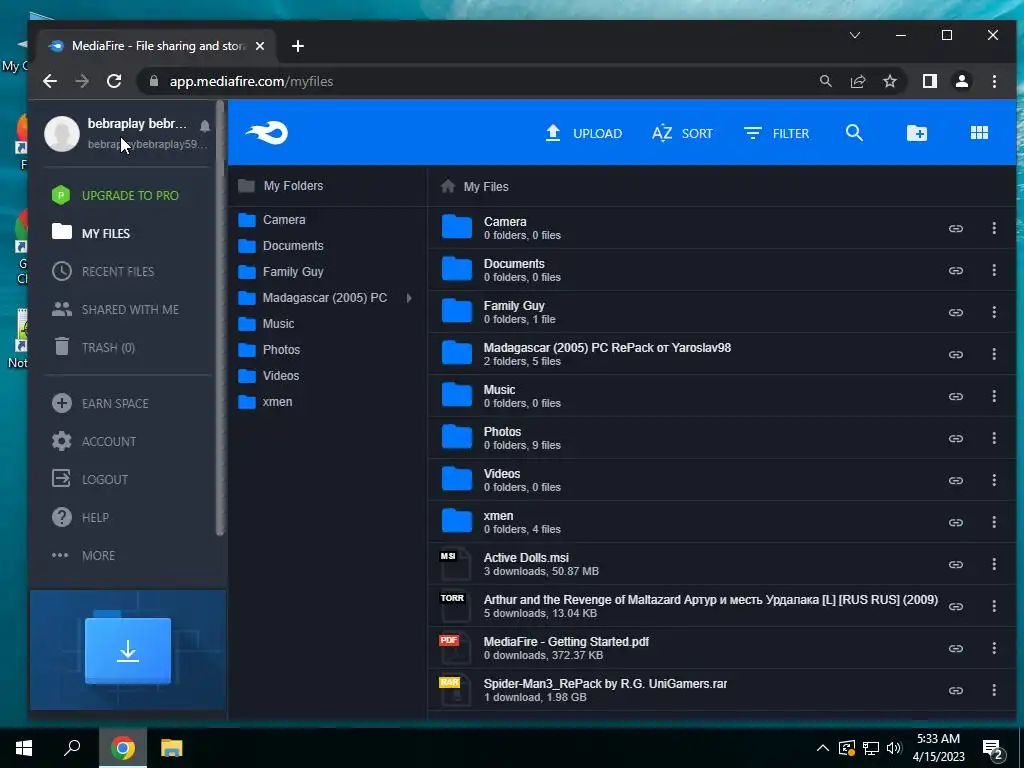Click UPGRADE TO PRO link
Image resolution: width=1024 pixels, height=768 pixels.
(115, 195)
